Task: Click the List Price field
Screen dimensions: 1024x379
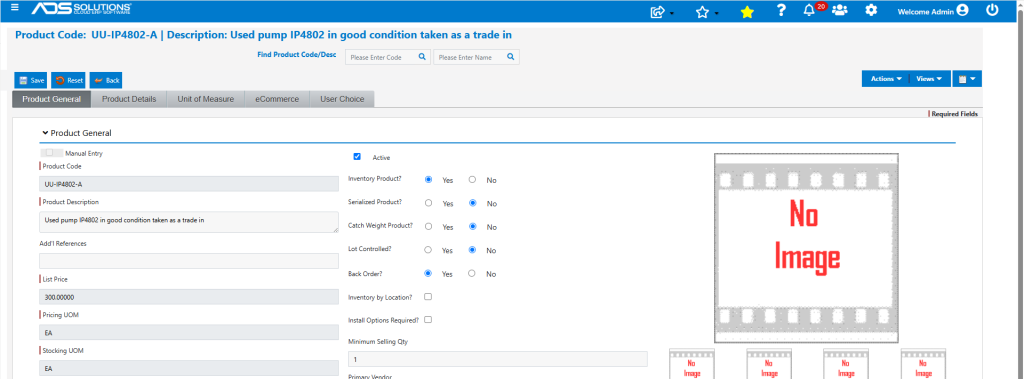Action: 189,297
